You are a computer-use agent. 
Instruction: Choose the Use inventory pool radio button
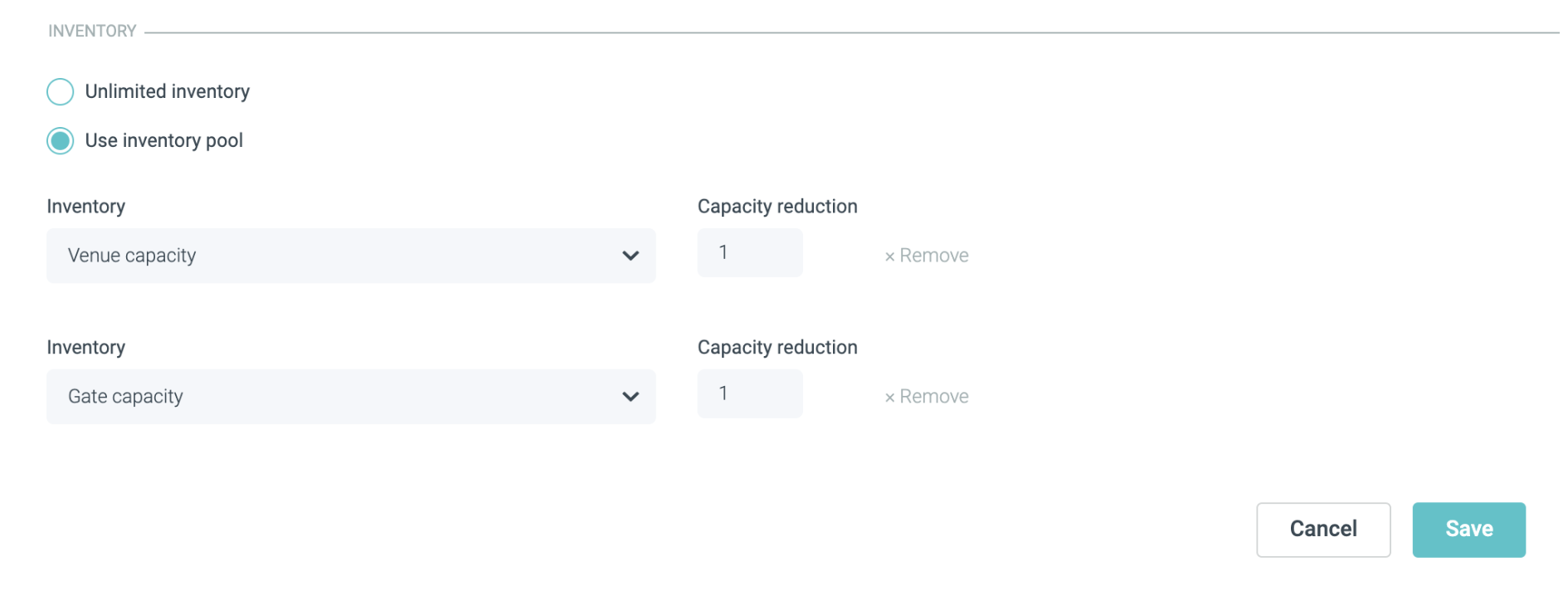click(x=61, y=141)
